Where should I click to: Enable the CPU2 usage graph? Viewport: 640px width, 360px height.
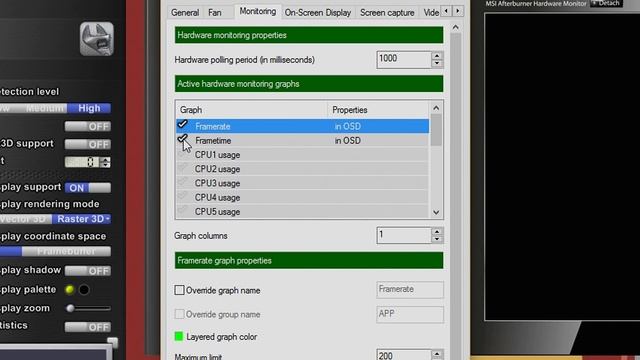click(x=182, y=168)
